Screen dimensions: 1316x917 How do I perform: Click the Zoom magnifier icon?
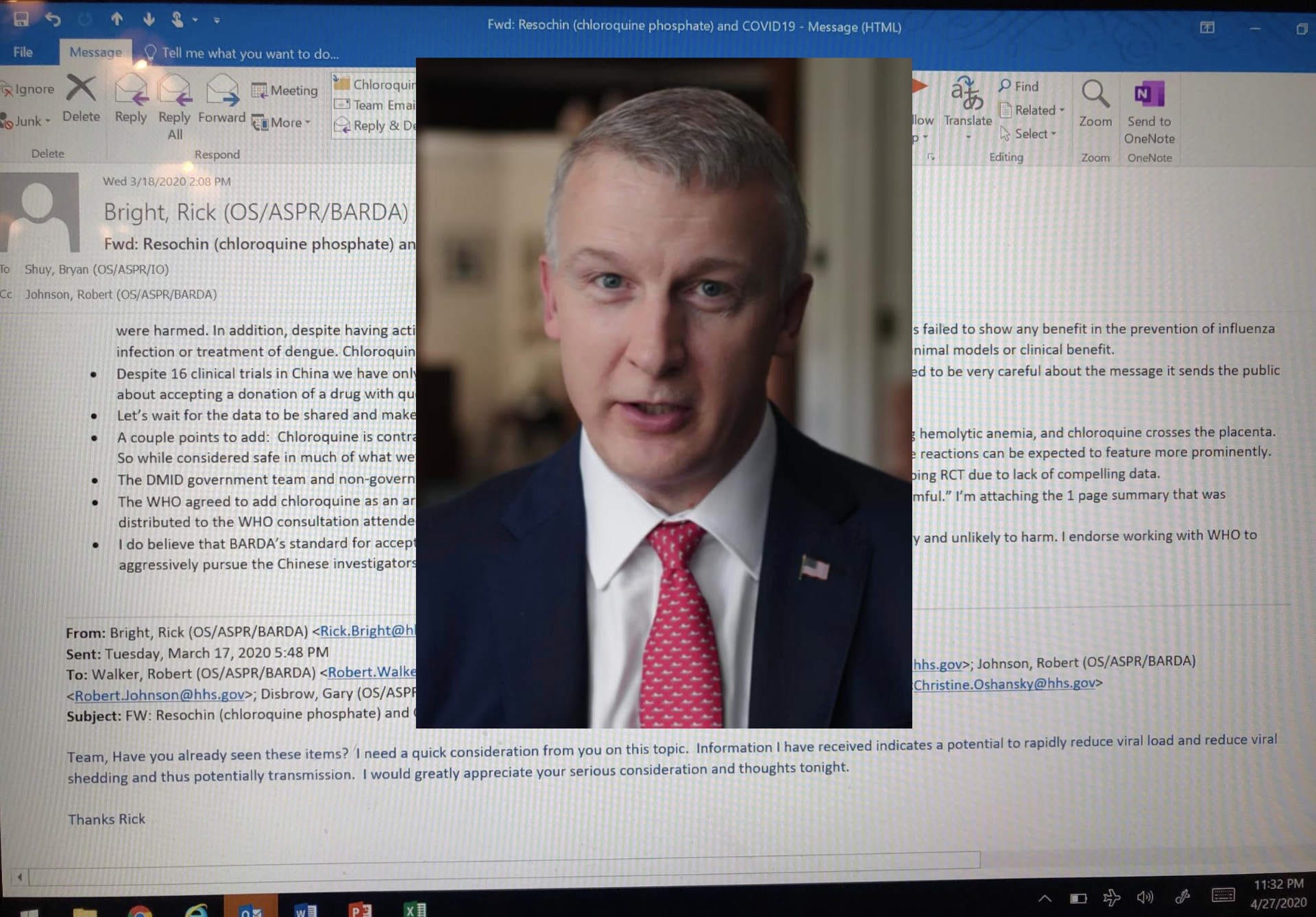coord(1095,95)
